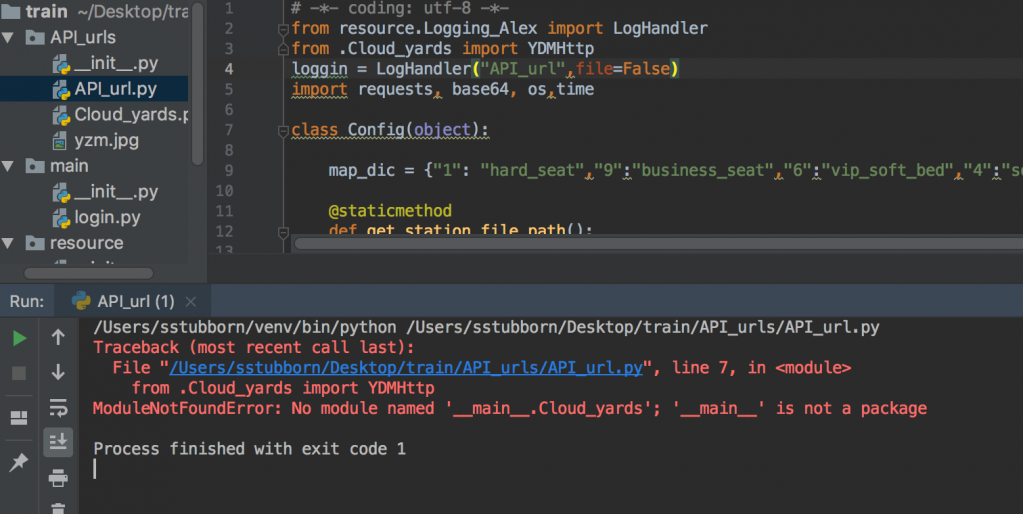Click the Print console output icon
The width and height of the screenshot is (1023, 514).
(58, 477)
